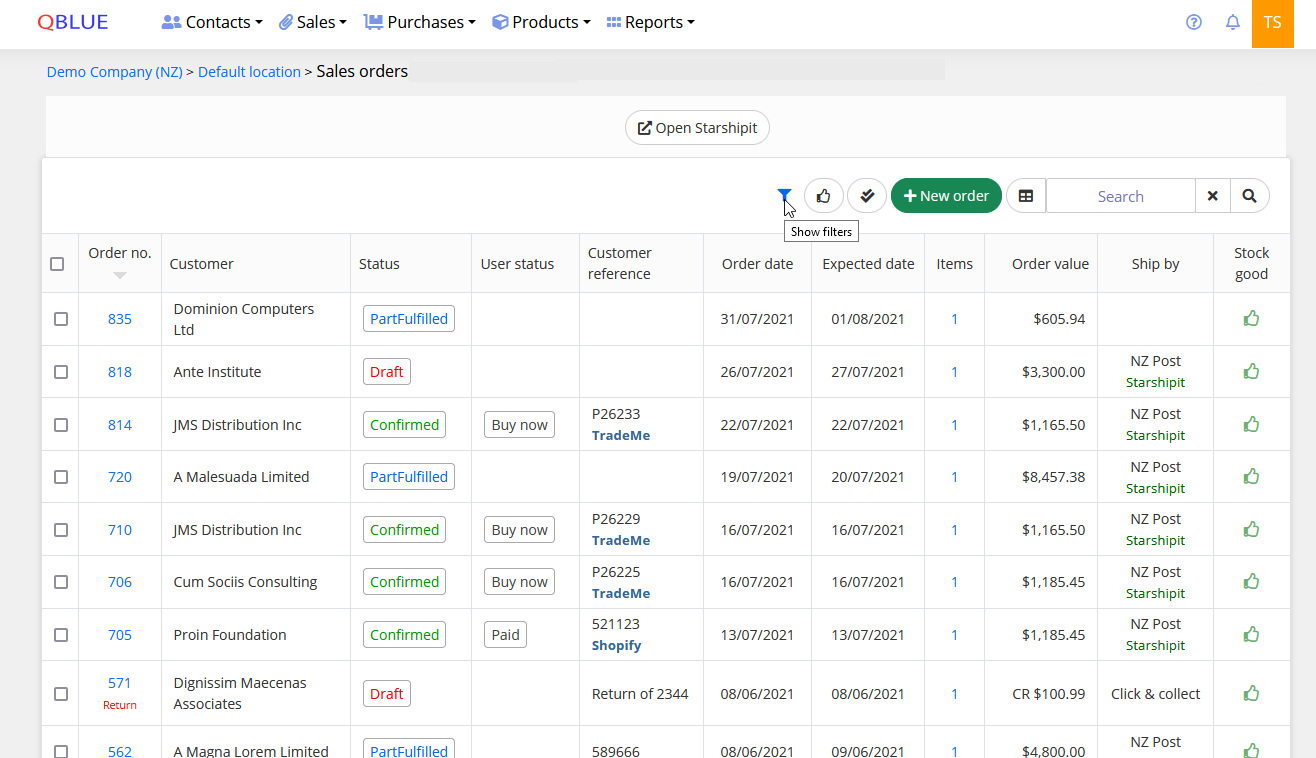Expand the Reports dropdown menu
1316x758 pixels.
point(650,22)
